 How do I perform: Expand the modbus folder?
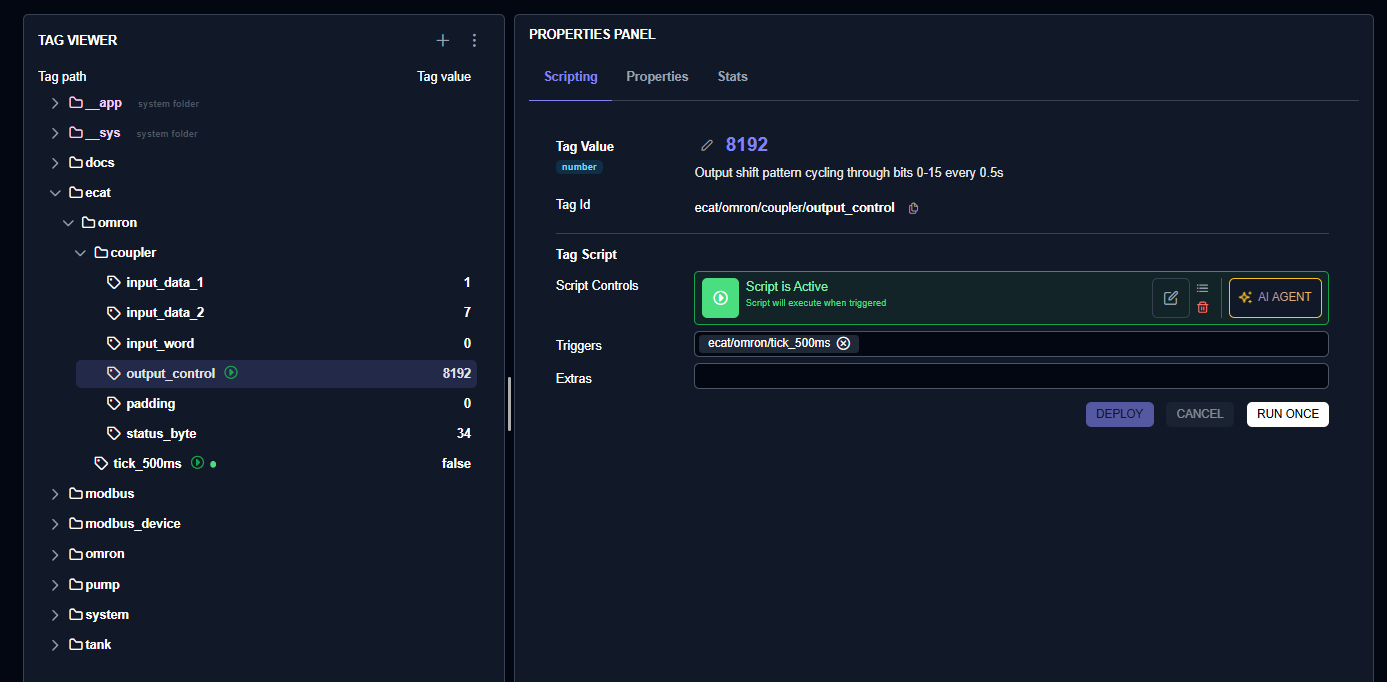tap(55, 494)
